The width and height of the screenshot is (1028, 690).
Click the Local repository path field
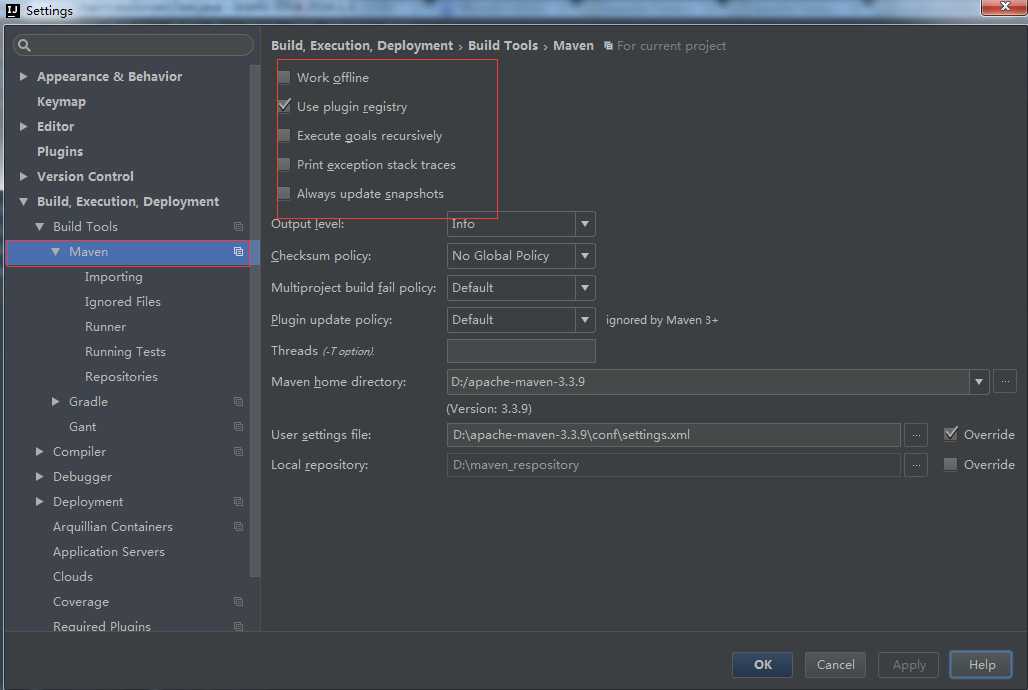673,465
